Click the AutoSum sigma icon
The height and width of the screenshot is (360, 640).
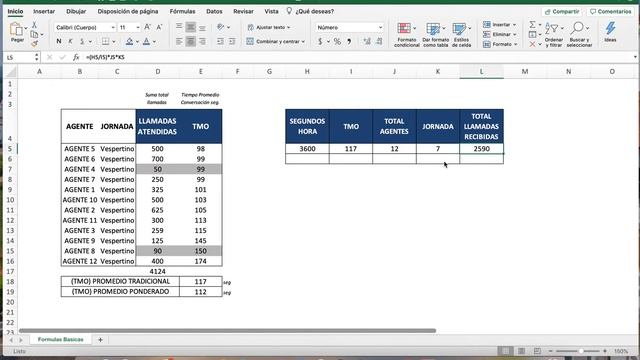[x=533, y=24]
